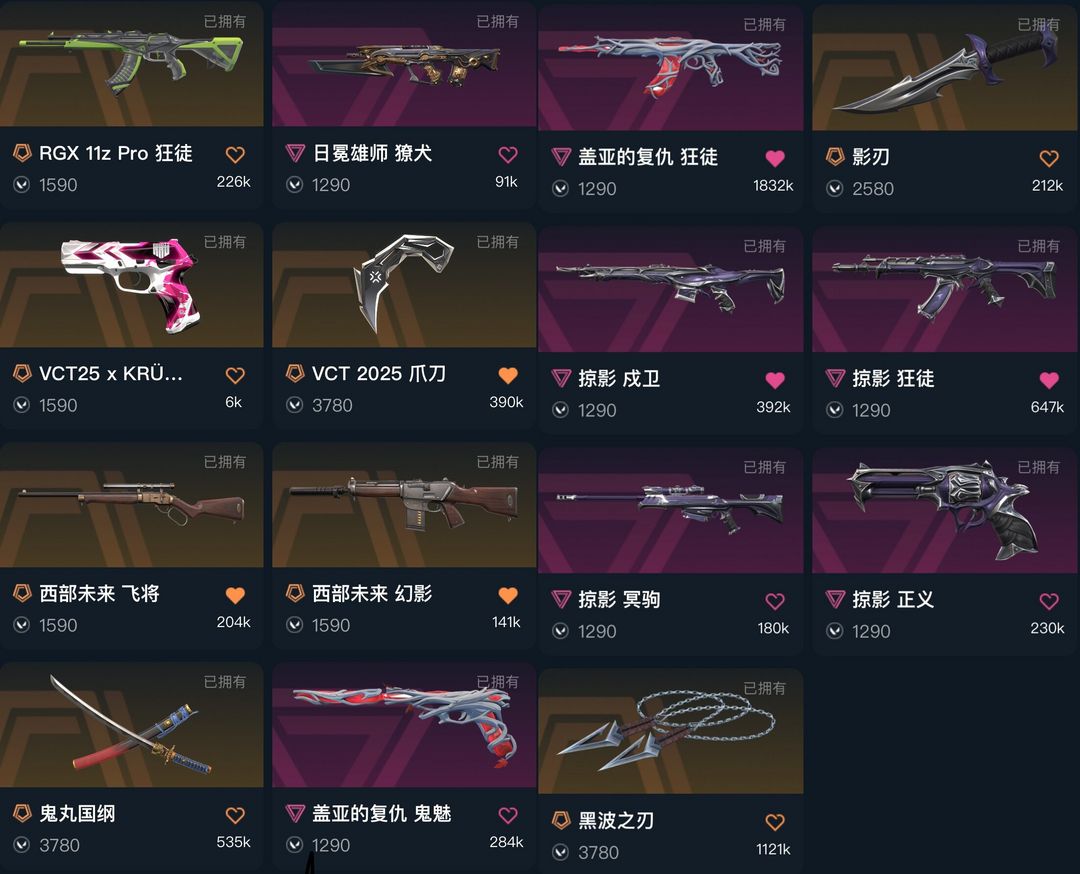This screenshot has width=1080, height=874.
Task: Remove favorite from VCT 2025 爪刀
Action: (x=508, y=375)
